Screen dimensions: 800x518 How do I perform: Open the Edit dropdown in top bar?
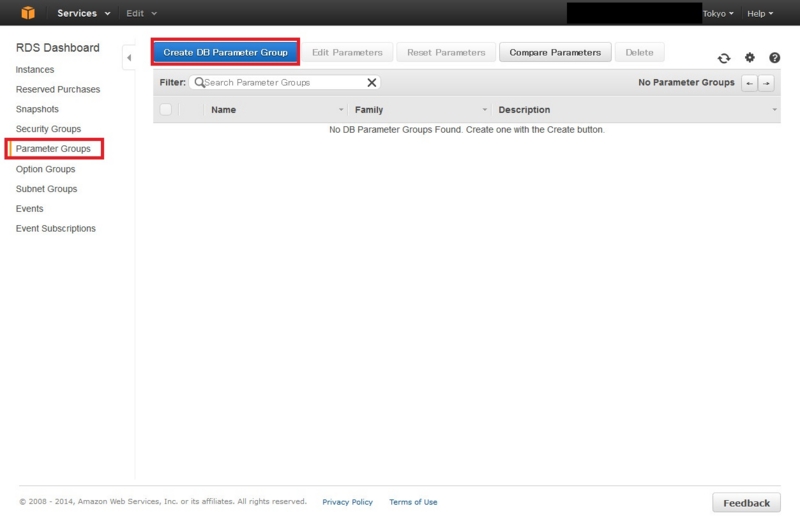(x=141, y=13)
